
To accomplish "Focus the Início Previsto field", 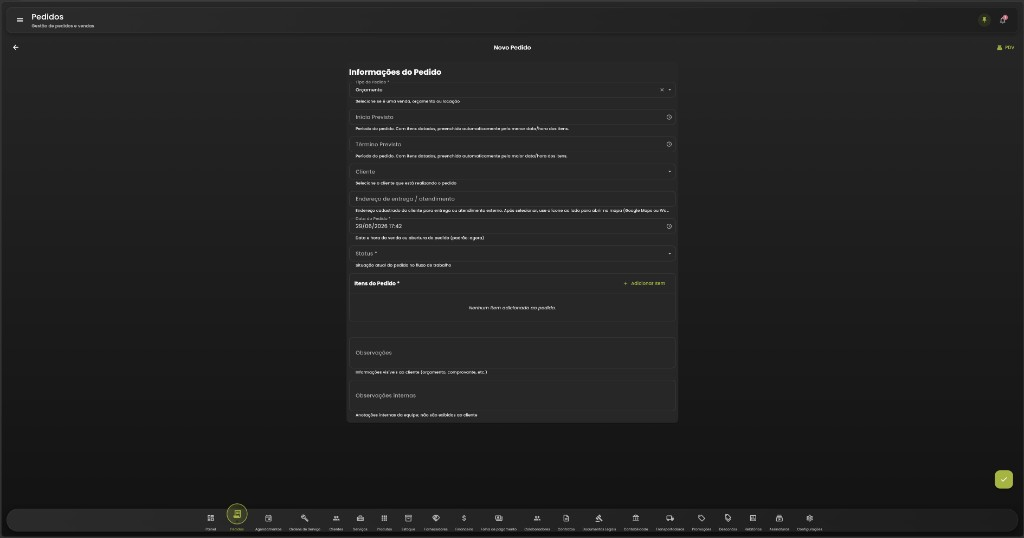I will 512,118.
